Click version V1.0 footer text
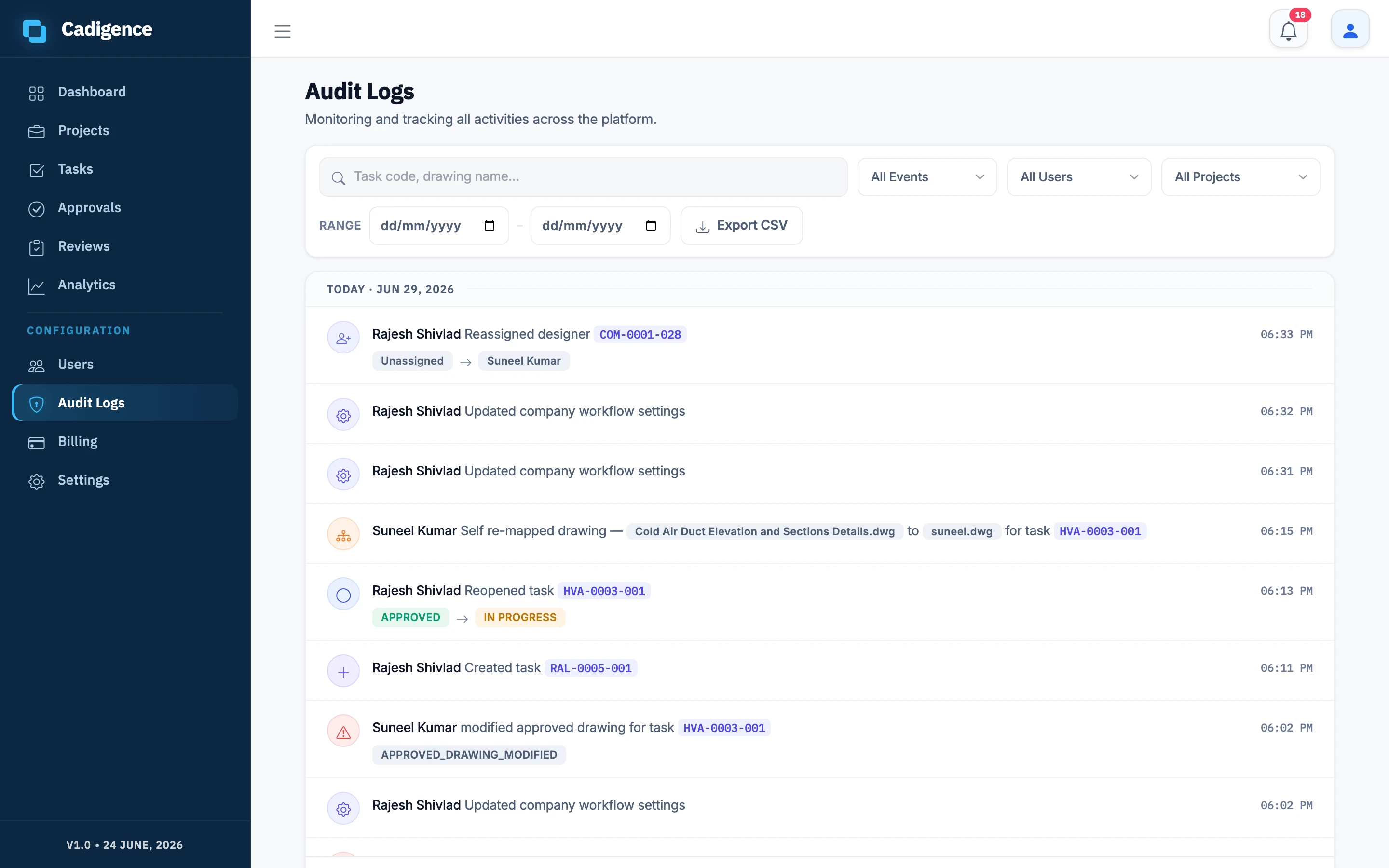This screenshot has width=1389, height=868. (x=124, y=845)
